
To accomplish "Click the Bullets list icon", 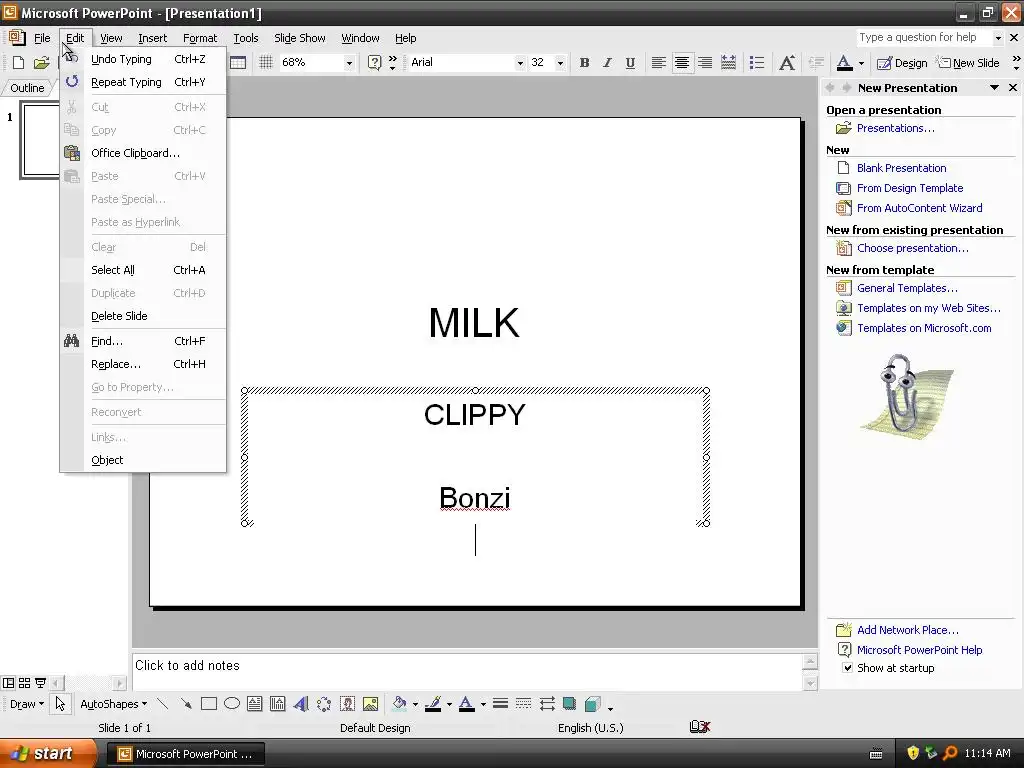I will (x=757, y=63).
